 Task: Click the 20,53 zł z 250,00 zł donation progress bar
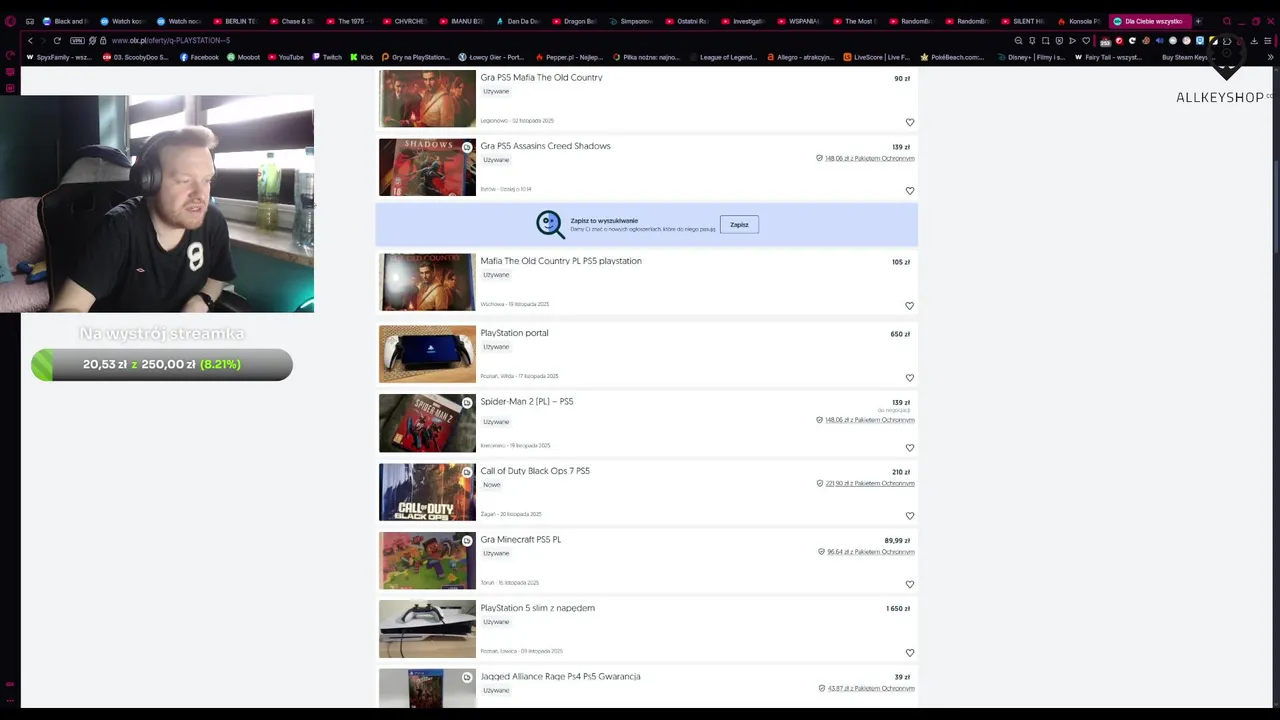pos(162,365)
